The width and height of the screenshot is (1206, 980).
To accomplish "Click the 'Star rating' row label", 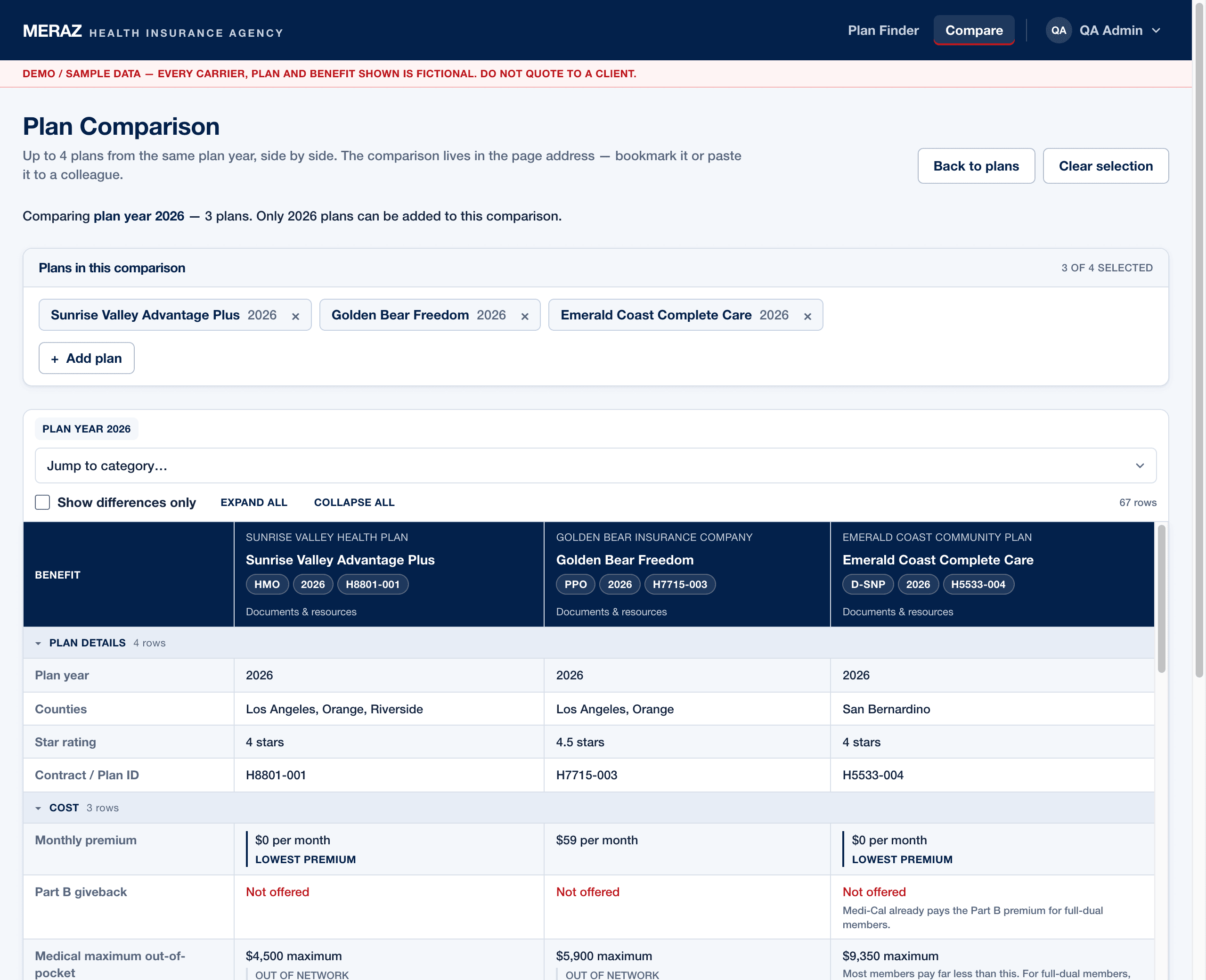I will point(65,743).
